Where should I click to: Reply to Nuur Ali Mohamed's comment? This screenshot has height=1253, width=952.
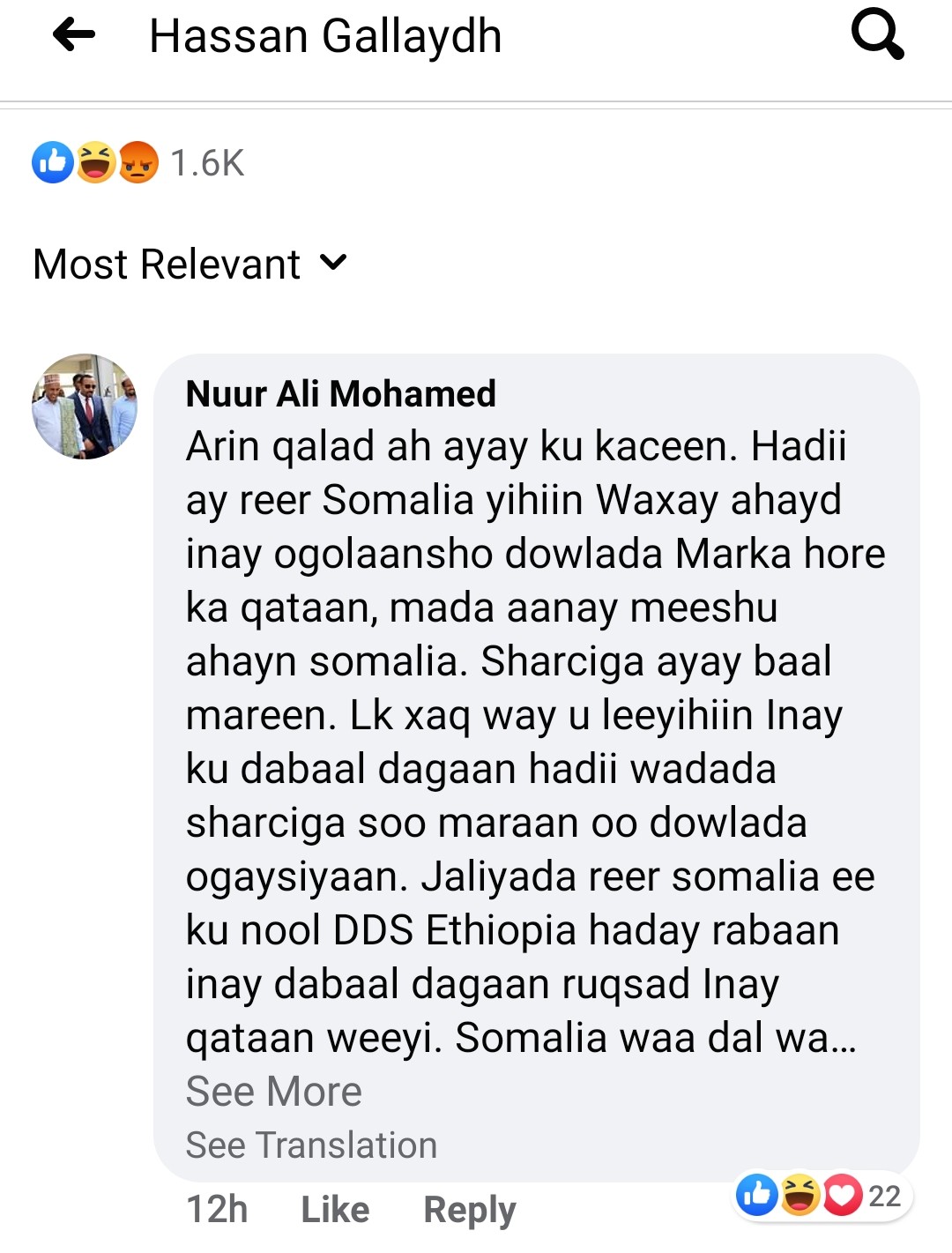coord(469,1210)
